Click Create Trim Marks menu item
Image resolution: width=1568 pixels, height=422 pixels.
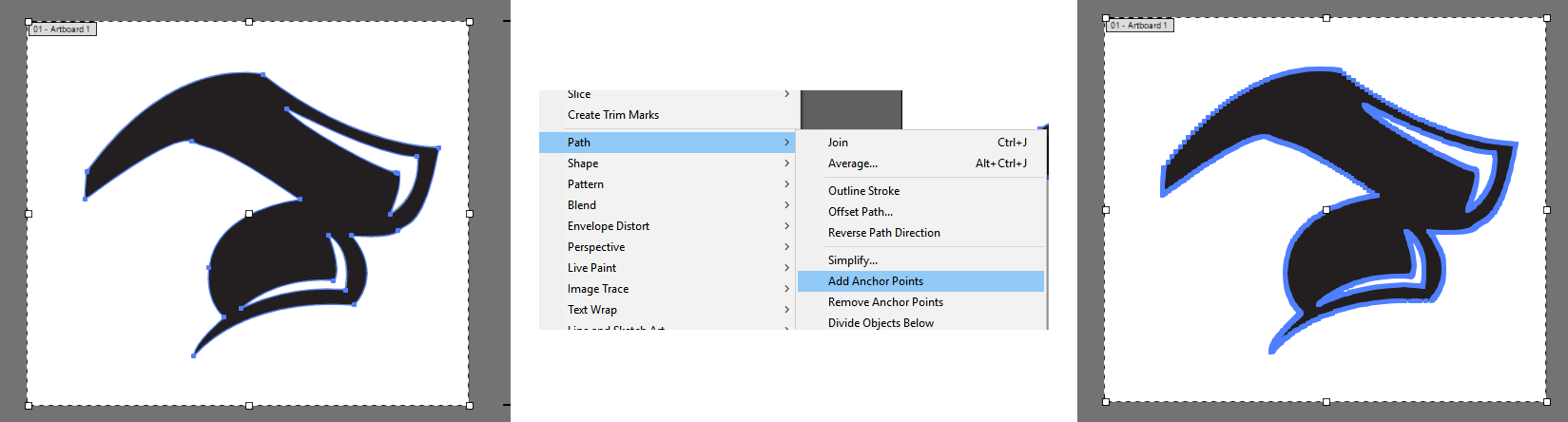(x=612, y=115)
